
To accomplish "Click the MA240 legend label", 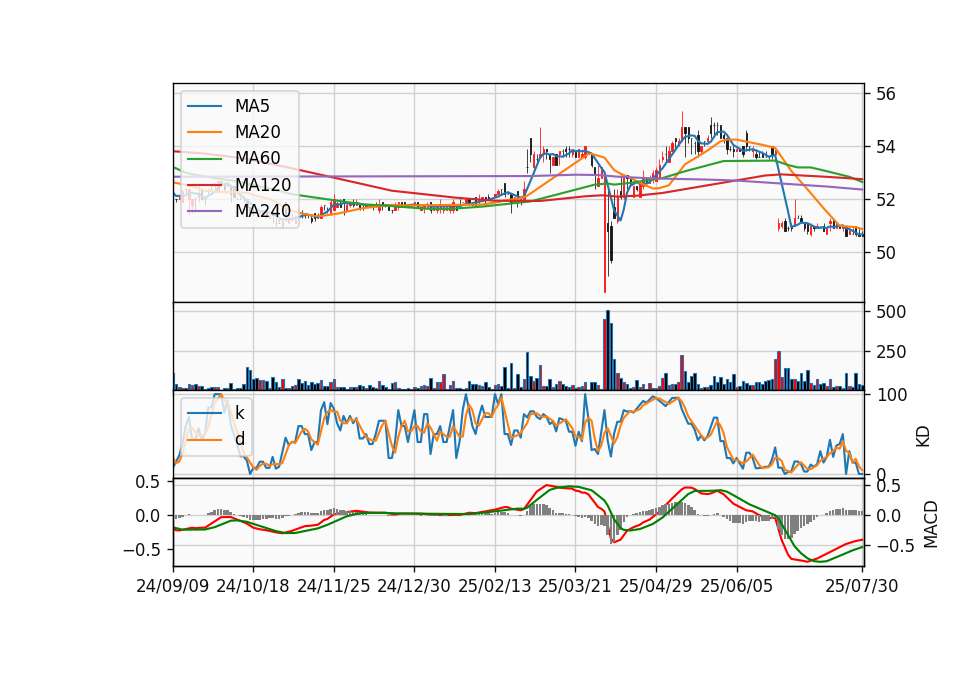I will [263, 211].
